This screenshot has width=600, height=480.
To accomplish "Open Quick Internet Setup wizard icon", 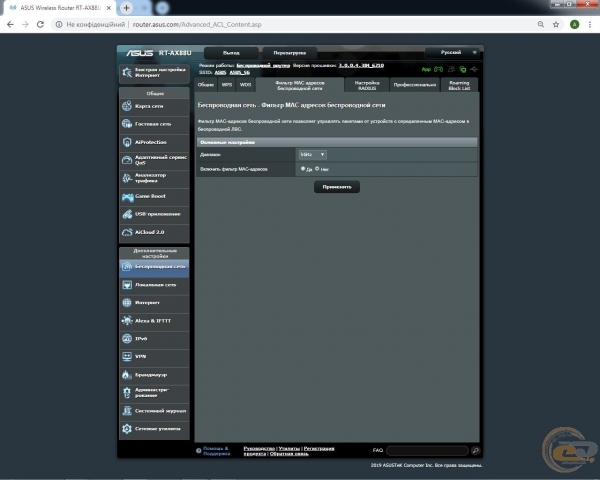I will point(127,72).
